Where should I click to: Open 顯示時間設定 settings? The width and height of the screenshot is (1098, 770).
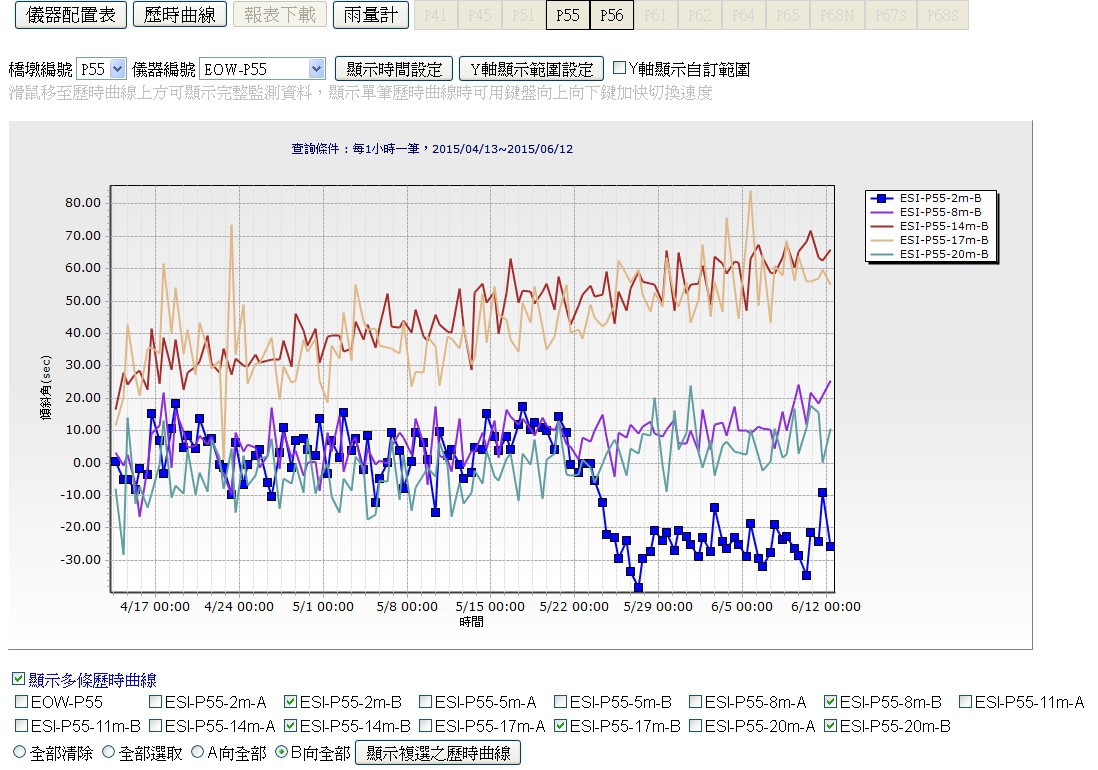pos(394,69)
